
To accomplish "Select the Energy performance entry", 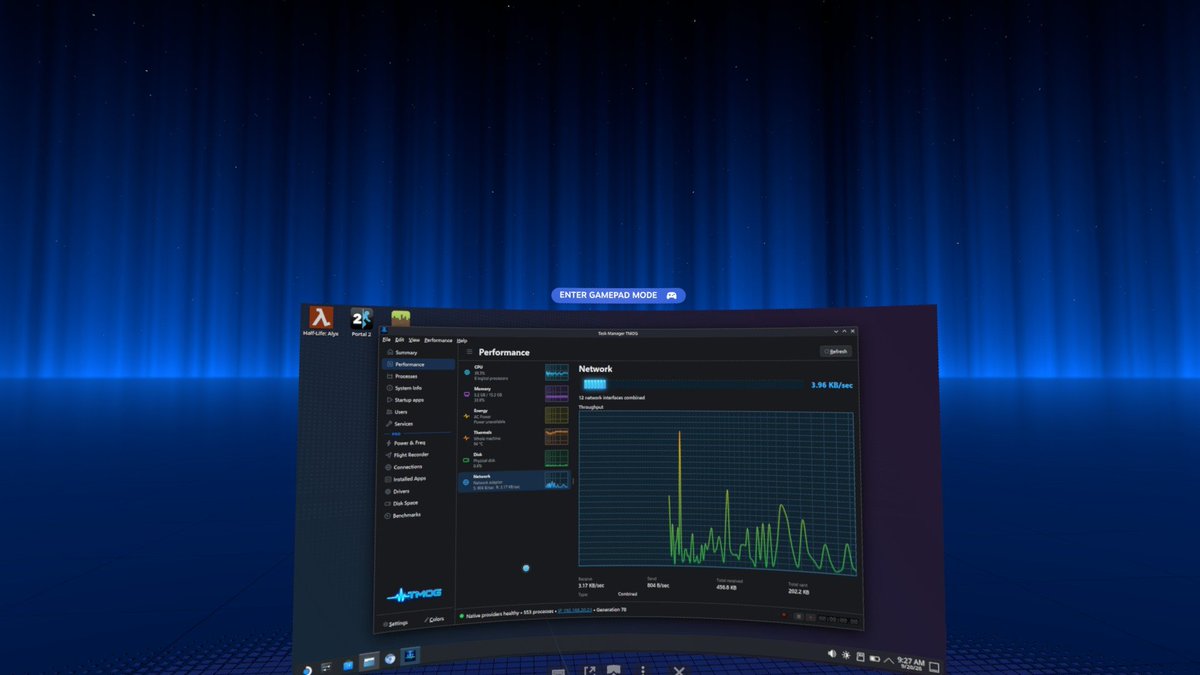I will click(515, 415).
